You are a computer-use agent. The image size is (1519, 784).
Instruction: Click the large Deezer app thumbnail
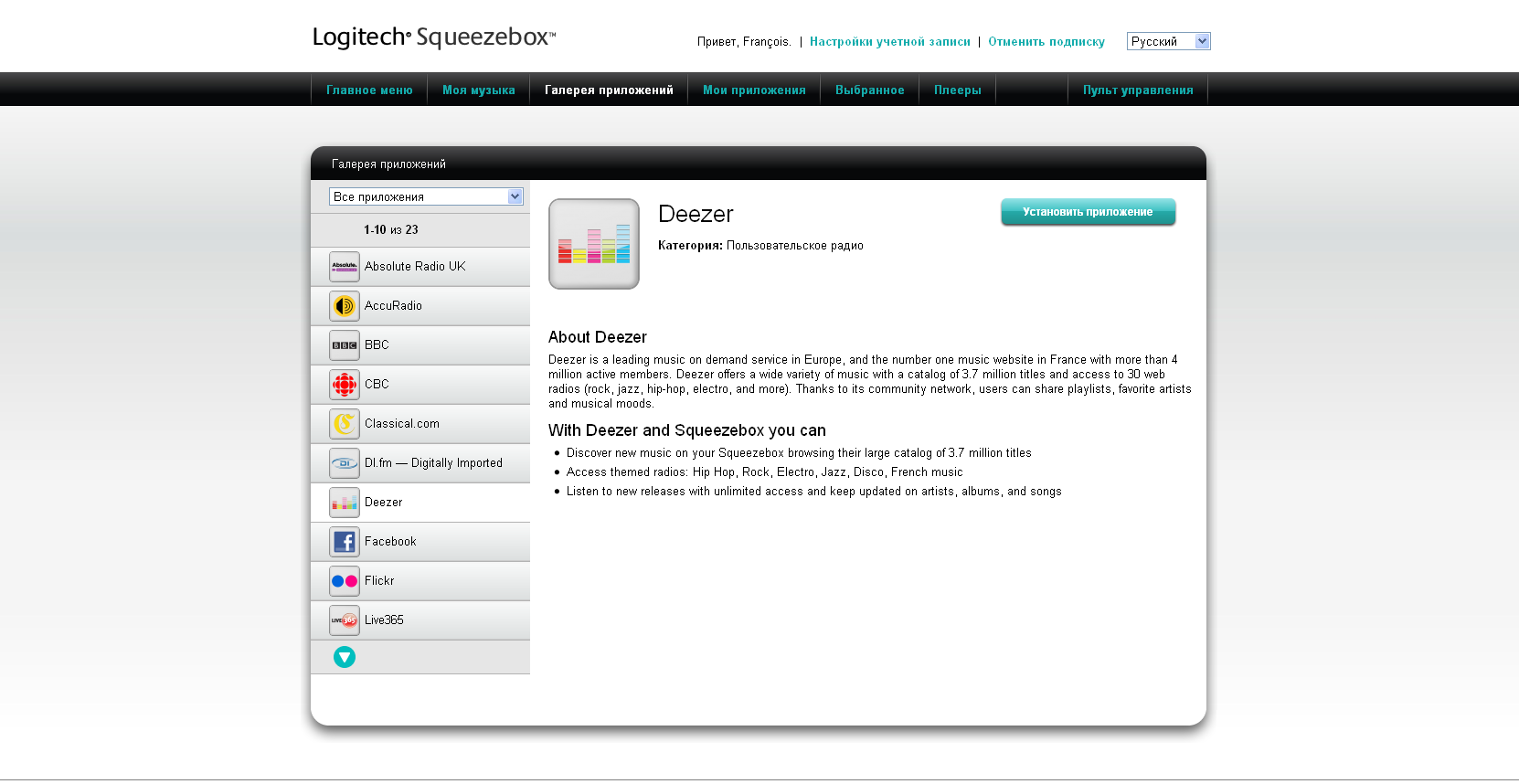pos(594,244)
